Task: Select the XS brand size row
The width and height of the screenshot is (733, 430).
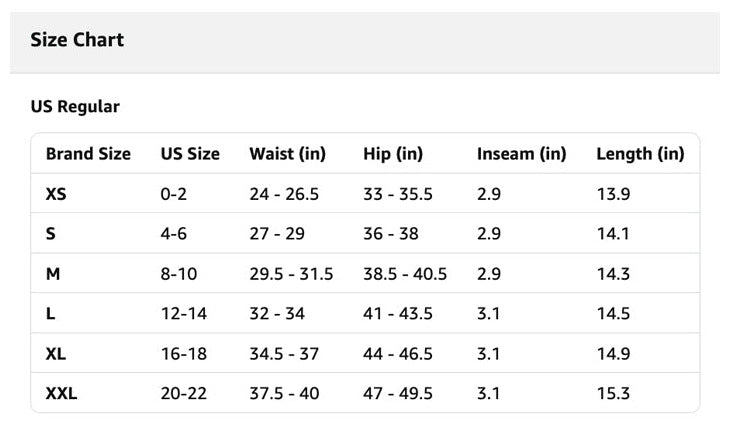Action: [365, 194]
